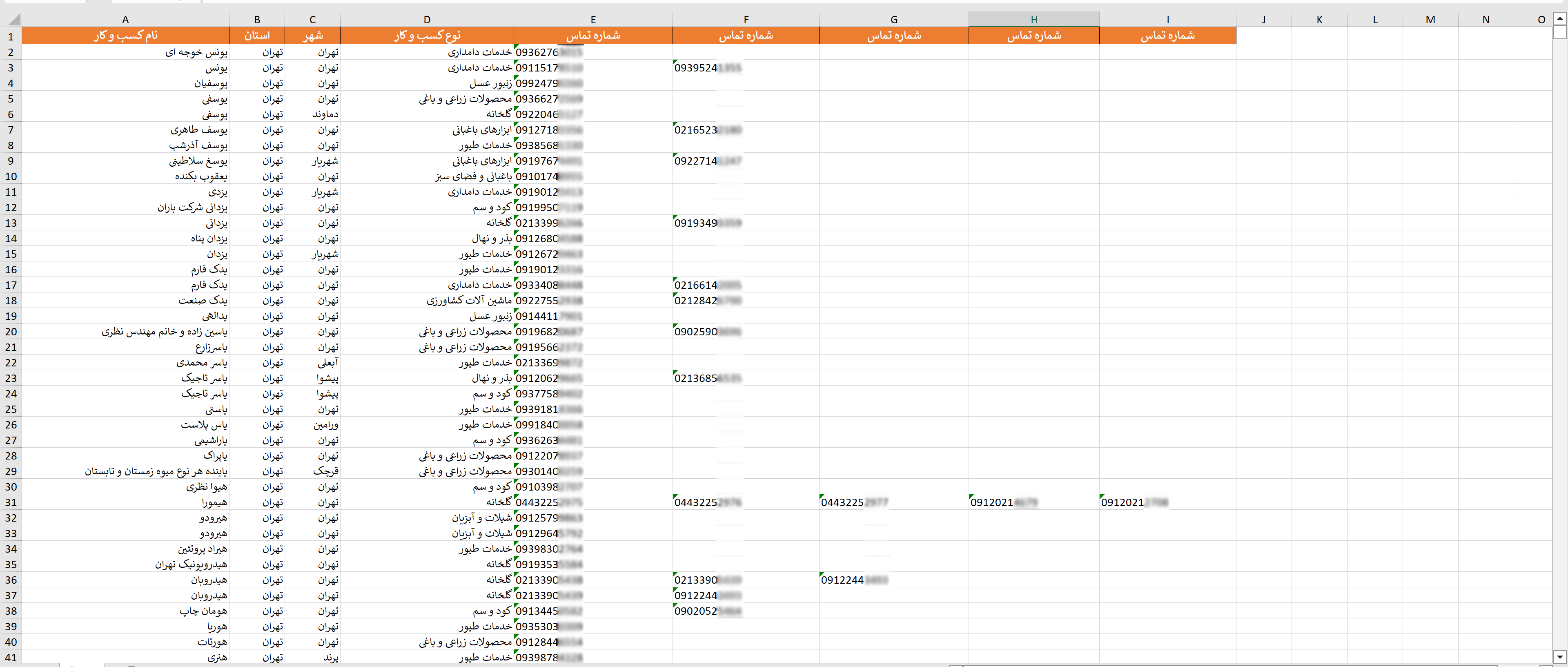Screen dimensions: 1568x667
Task: Select row 1 header number
Action: [11, 36]
